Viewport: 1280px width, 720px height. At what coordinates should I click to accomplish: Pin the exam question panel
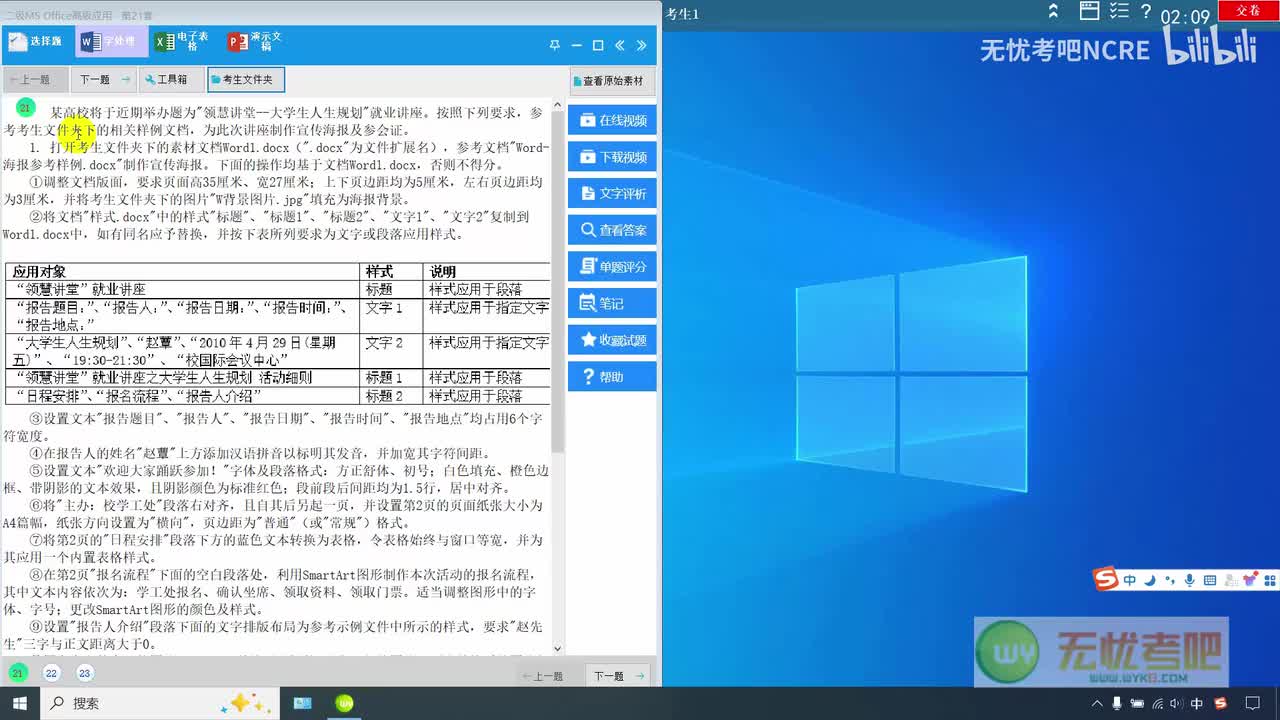point(554,45)
